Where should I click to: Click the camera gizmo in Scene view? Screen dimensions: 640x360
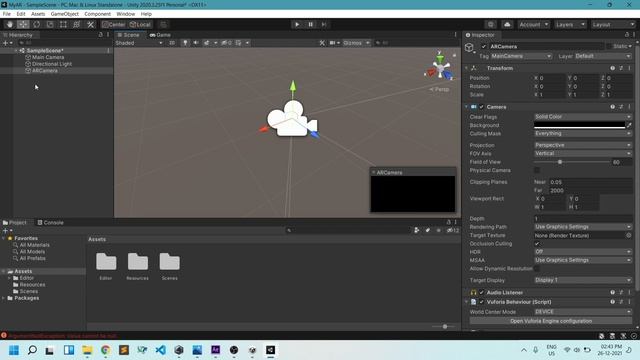point(291,119)
